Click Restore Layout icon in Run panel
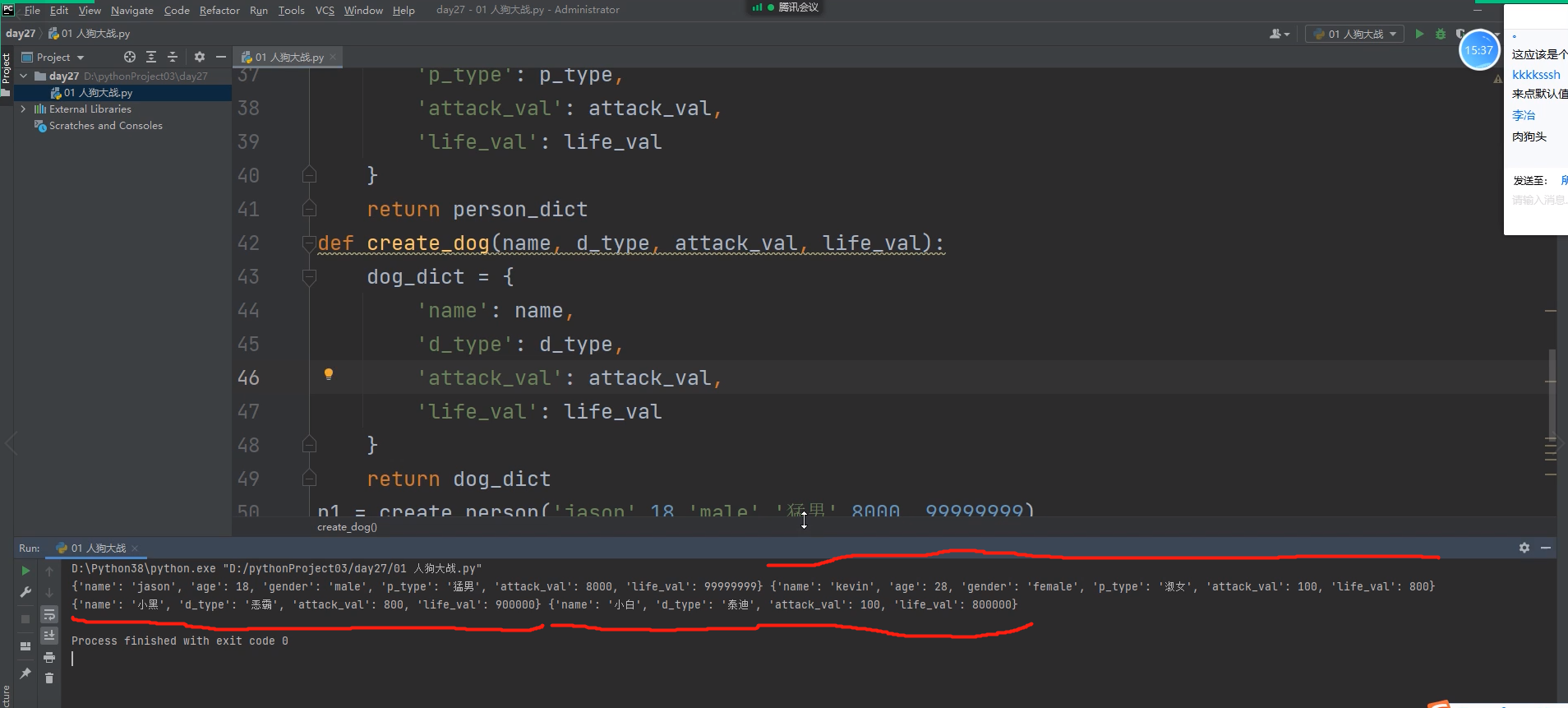Image resolution: width=1568 pixels, height=708 pixels. pos(25,646)
